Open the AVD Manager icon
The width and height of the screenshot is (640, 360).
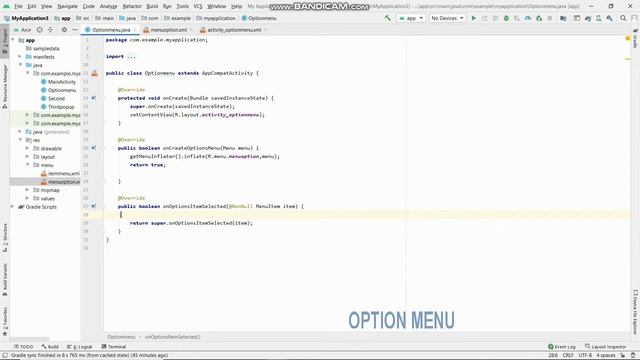(598, 18)
